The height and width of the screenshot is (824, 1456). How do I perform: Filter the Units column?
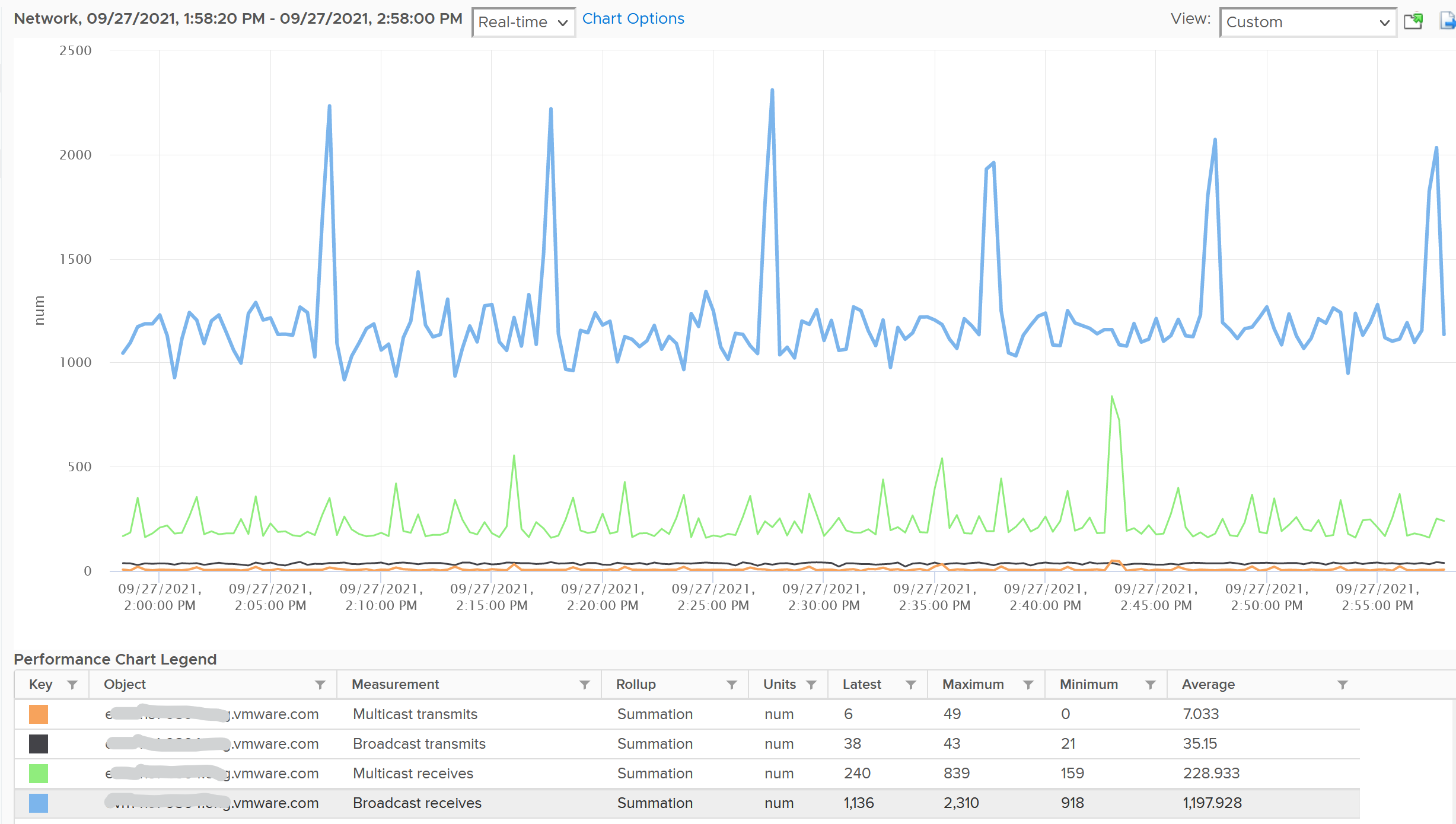pos(811,685)
